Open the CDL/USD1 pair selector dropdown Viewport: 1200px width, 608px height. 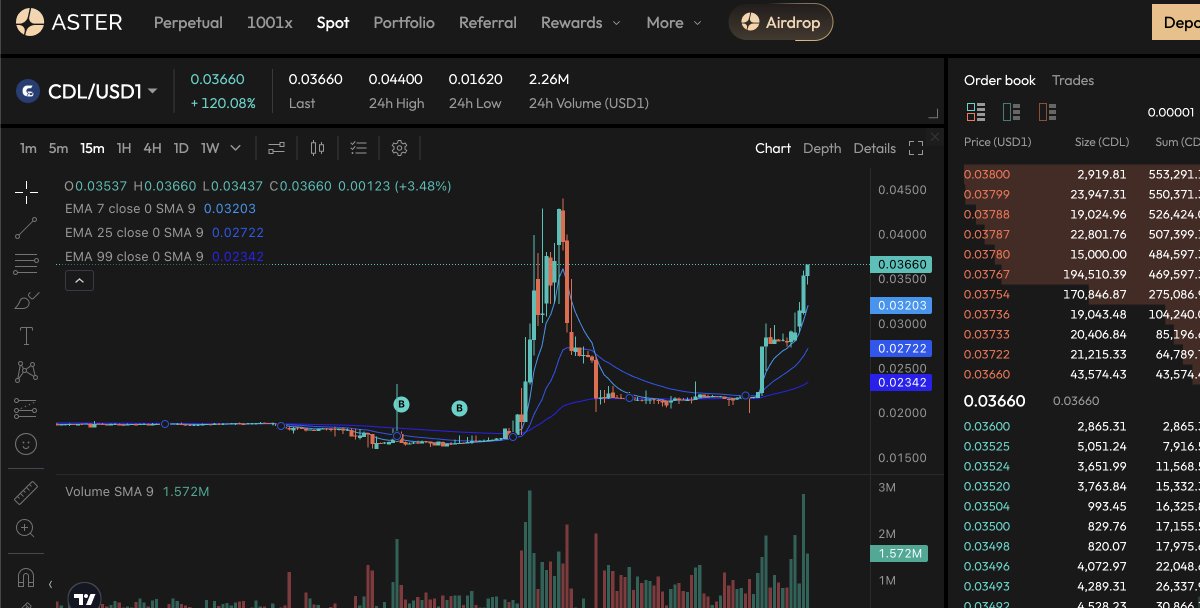[x=103, y=92]
